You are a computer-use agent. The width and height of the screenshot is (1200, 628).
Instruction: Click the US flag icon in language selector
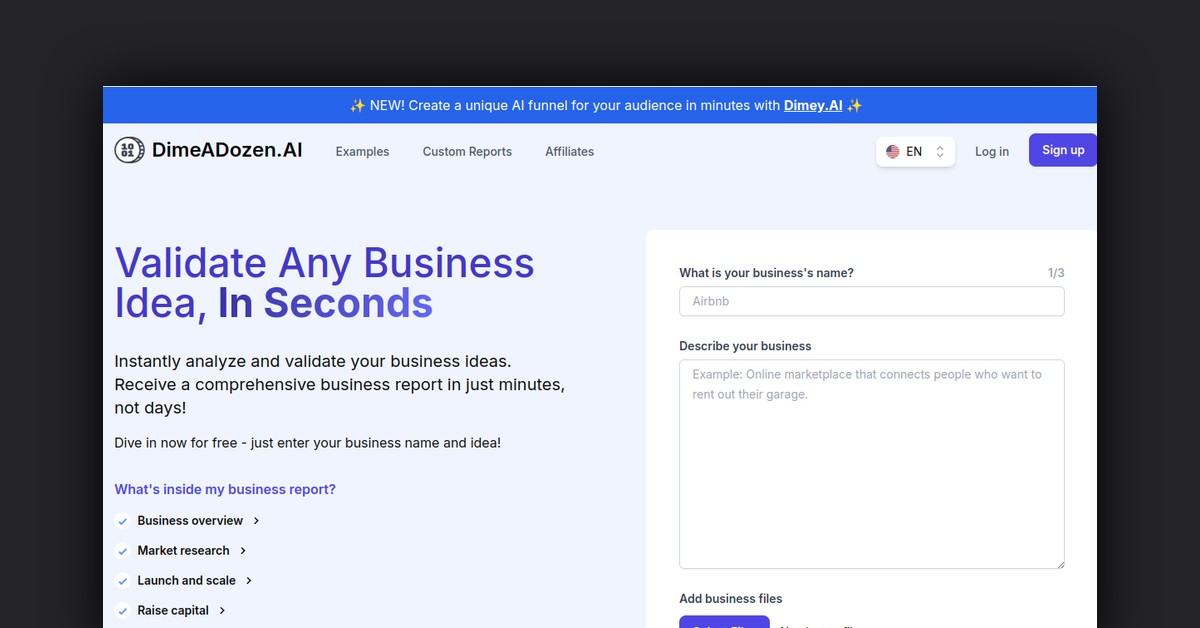892,152
